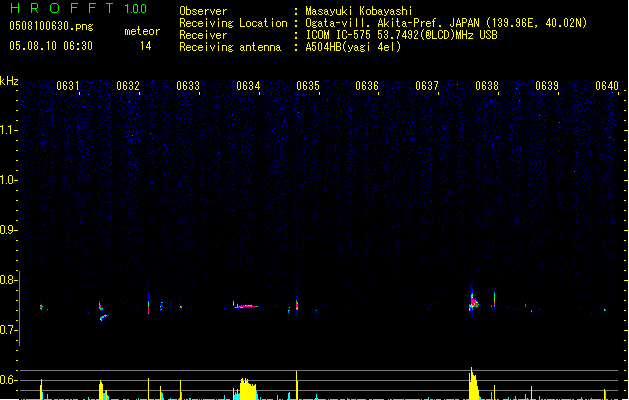This screenshot has width=629, height=400.
Task: Click the 0634 time axis label
Action: (x=248, y=85)
